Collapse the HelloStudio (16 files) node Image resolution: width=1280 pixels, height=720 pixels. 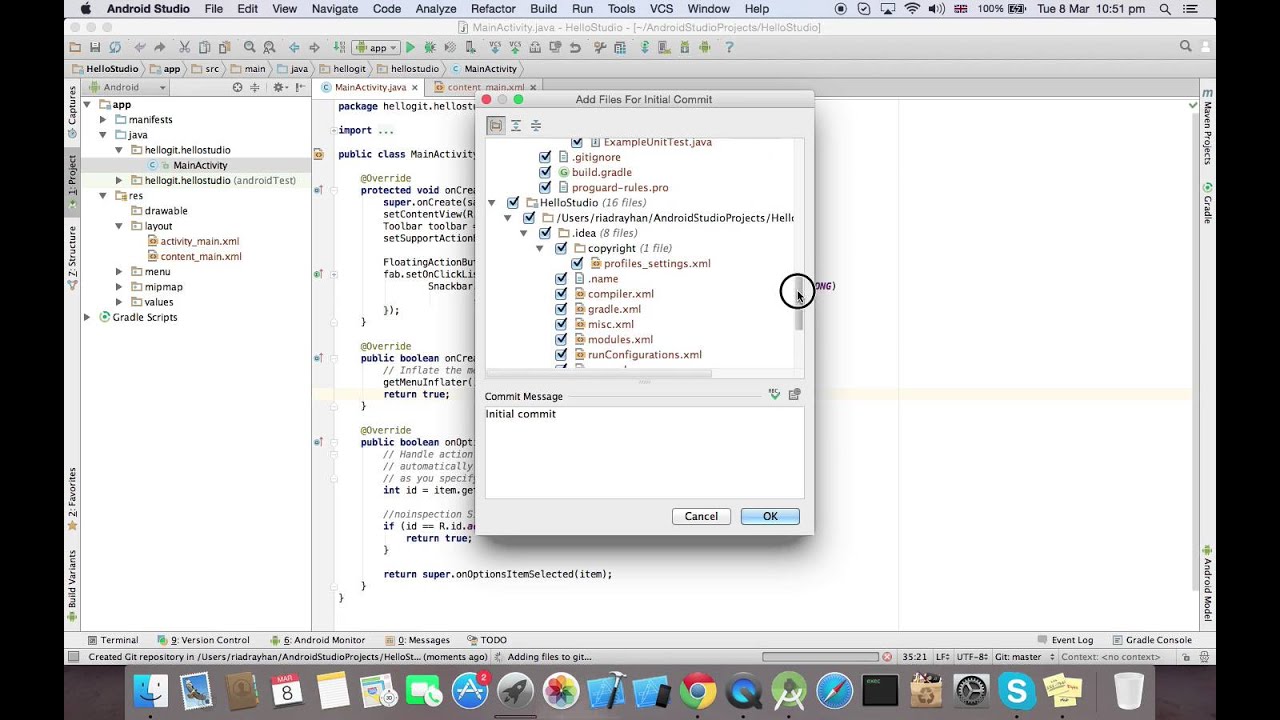(x=492, y=203)
